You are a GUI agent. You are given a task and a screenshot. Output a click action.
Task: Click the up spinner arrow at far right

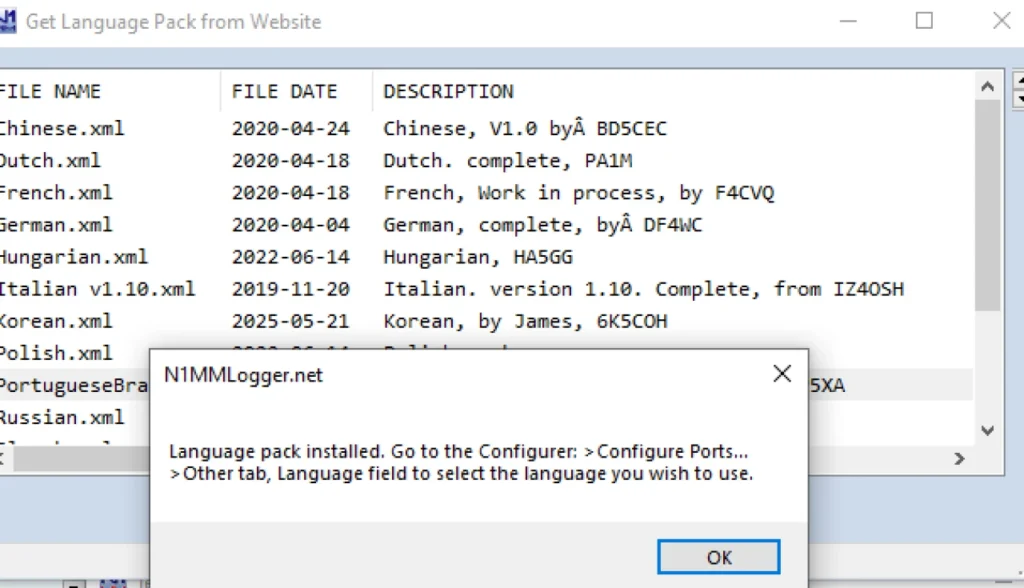(1018, 83)
